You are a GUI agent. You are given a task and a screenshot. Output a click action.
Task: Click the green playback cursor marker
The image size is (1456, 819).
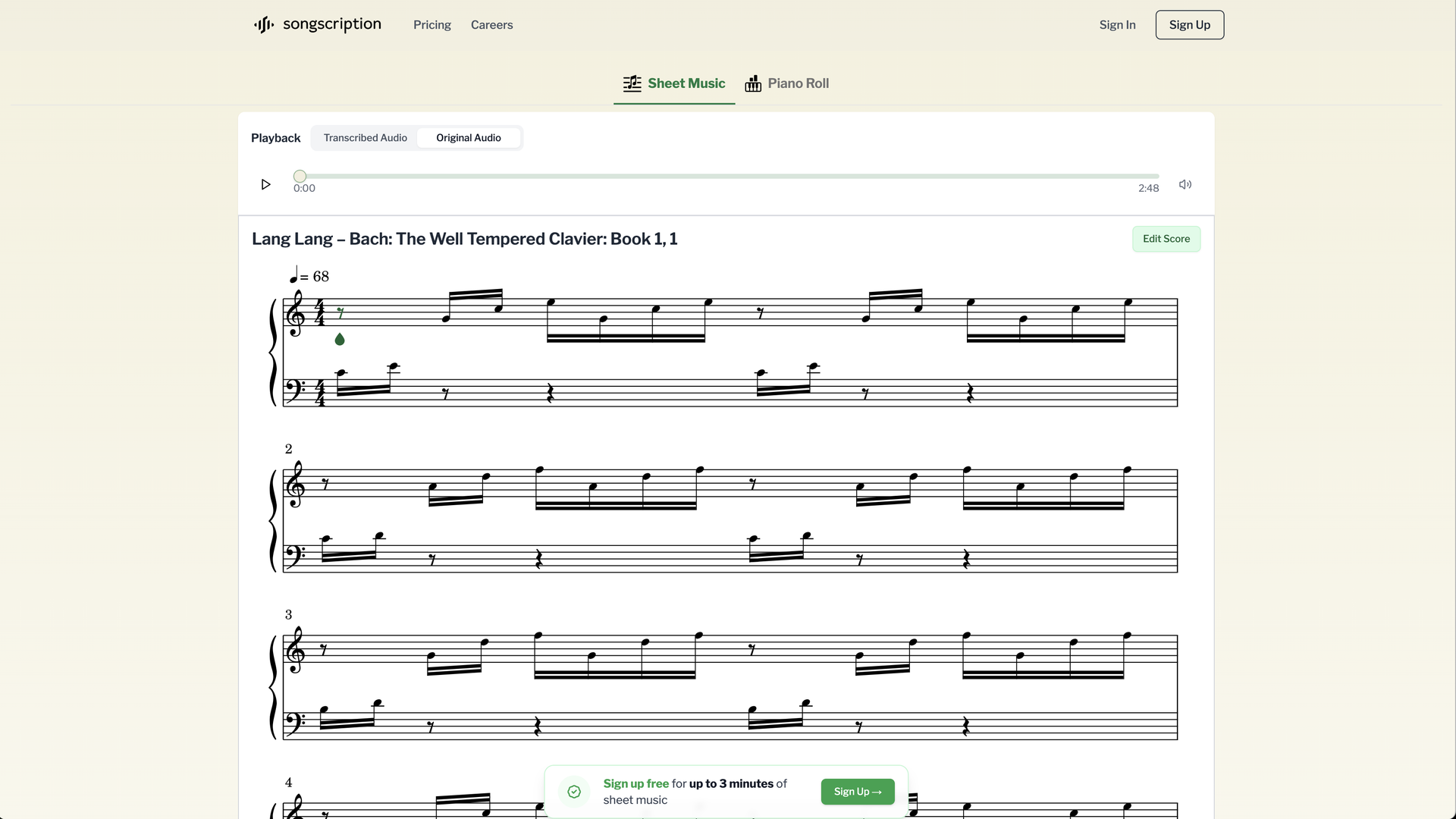[x=340, y=339]
